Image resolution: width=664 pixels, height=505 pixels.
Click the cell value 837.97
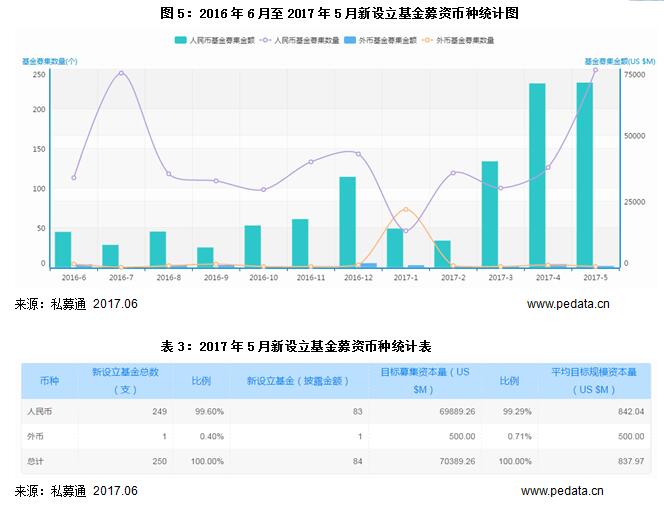point(631,461)
